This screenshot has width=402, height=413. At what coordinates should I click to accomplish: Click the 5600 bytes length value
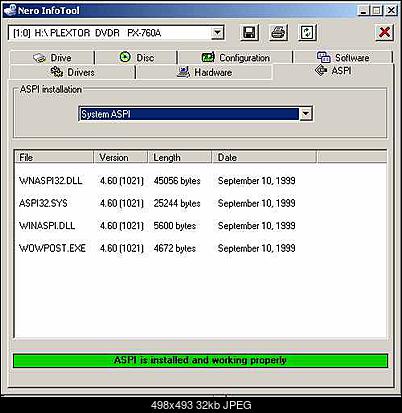(175, 226)
